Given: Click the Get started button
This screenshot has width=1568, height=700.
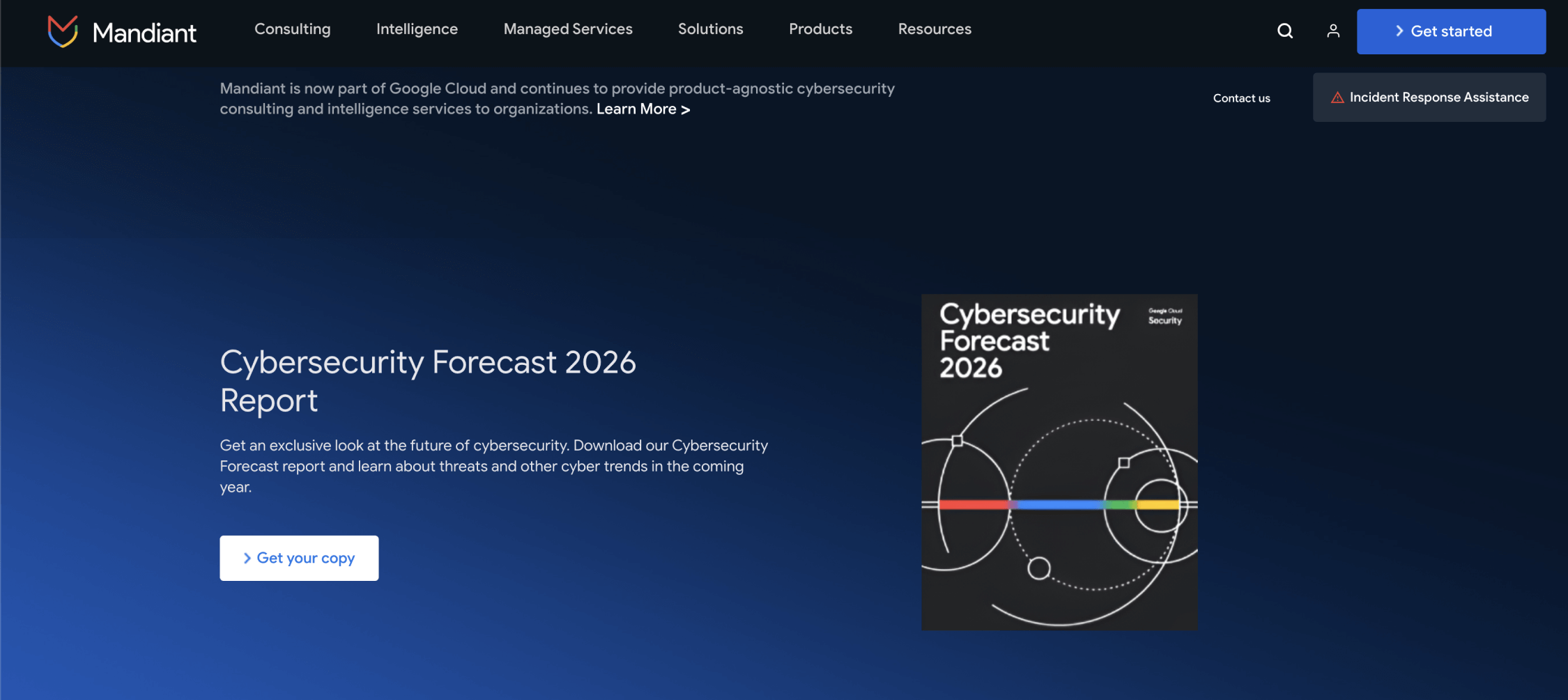Looking at the screenshot, I should [x=1451, y=31].
